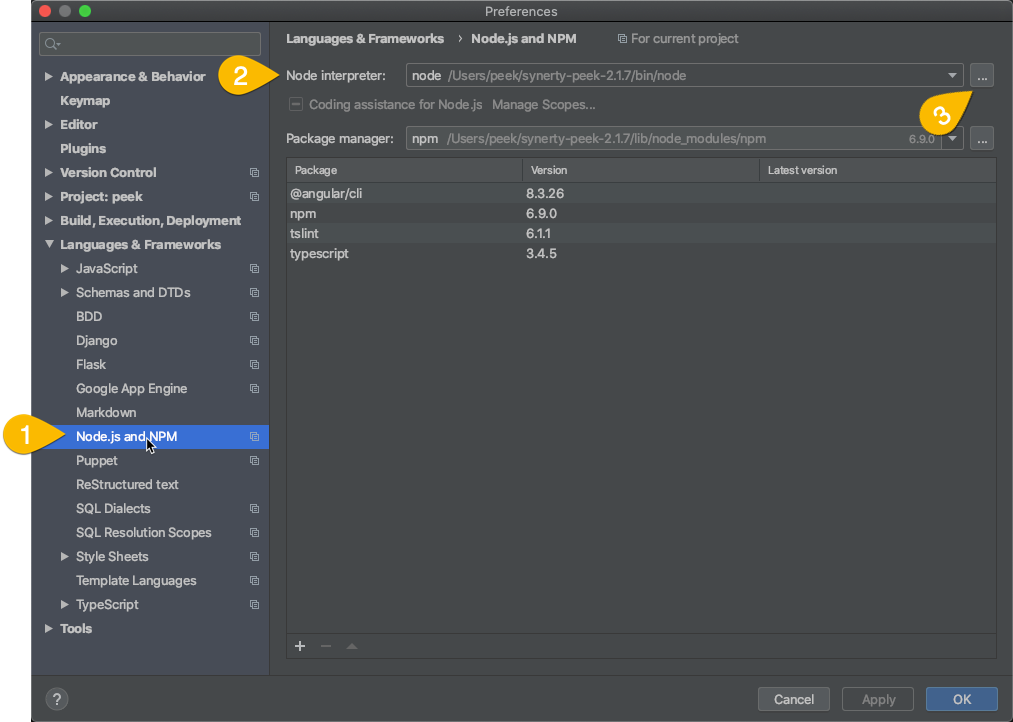Expand the JavaScript subsection
Screen dimensions: 1013x722
(x=65, y=268)
